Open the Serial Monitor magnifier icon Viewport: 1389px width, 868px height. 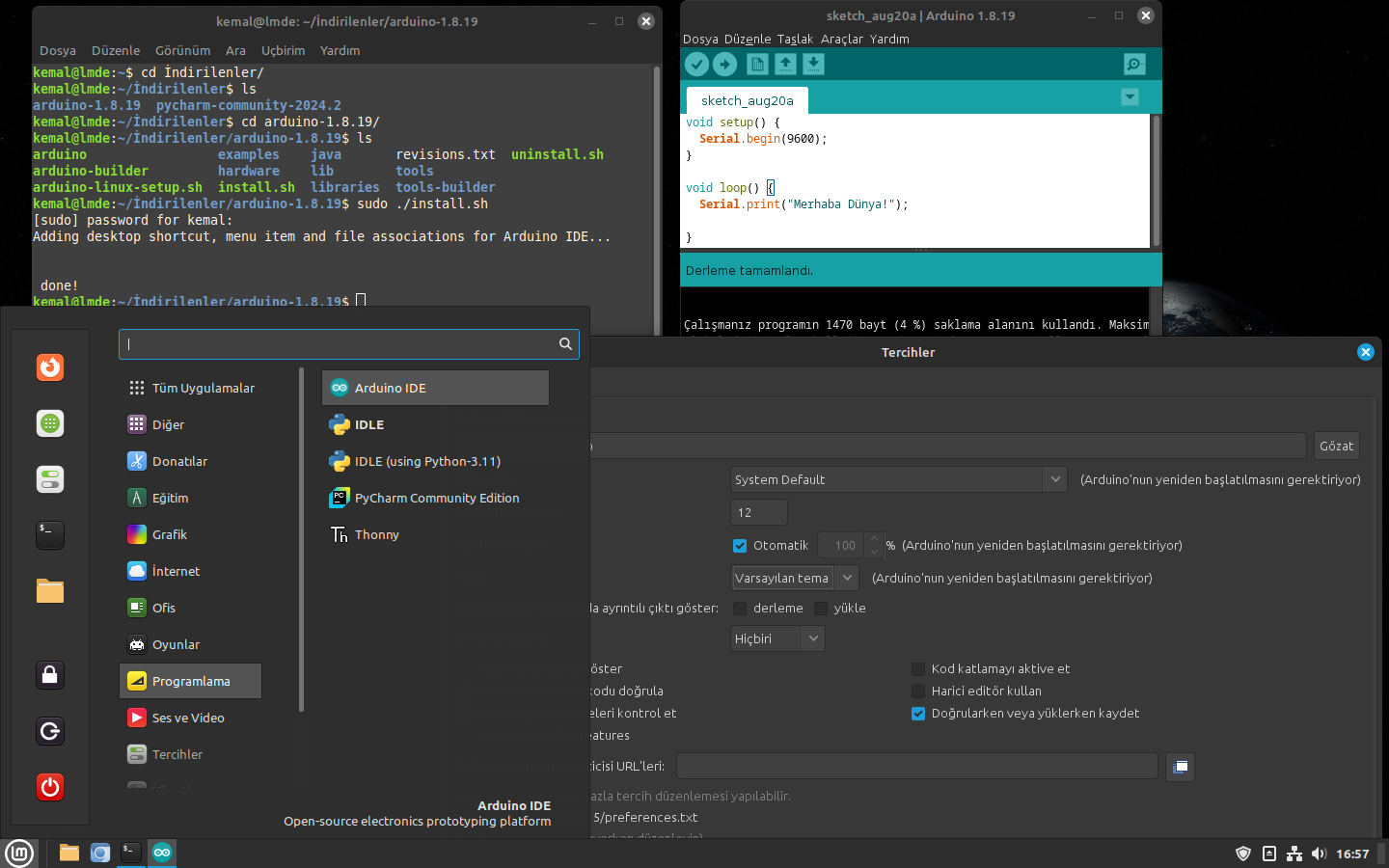click(1134, 64)
